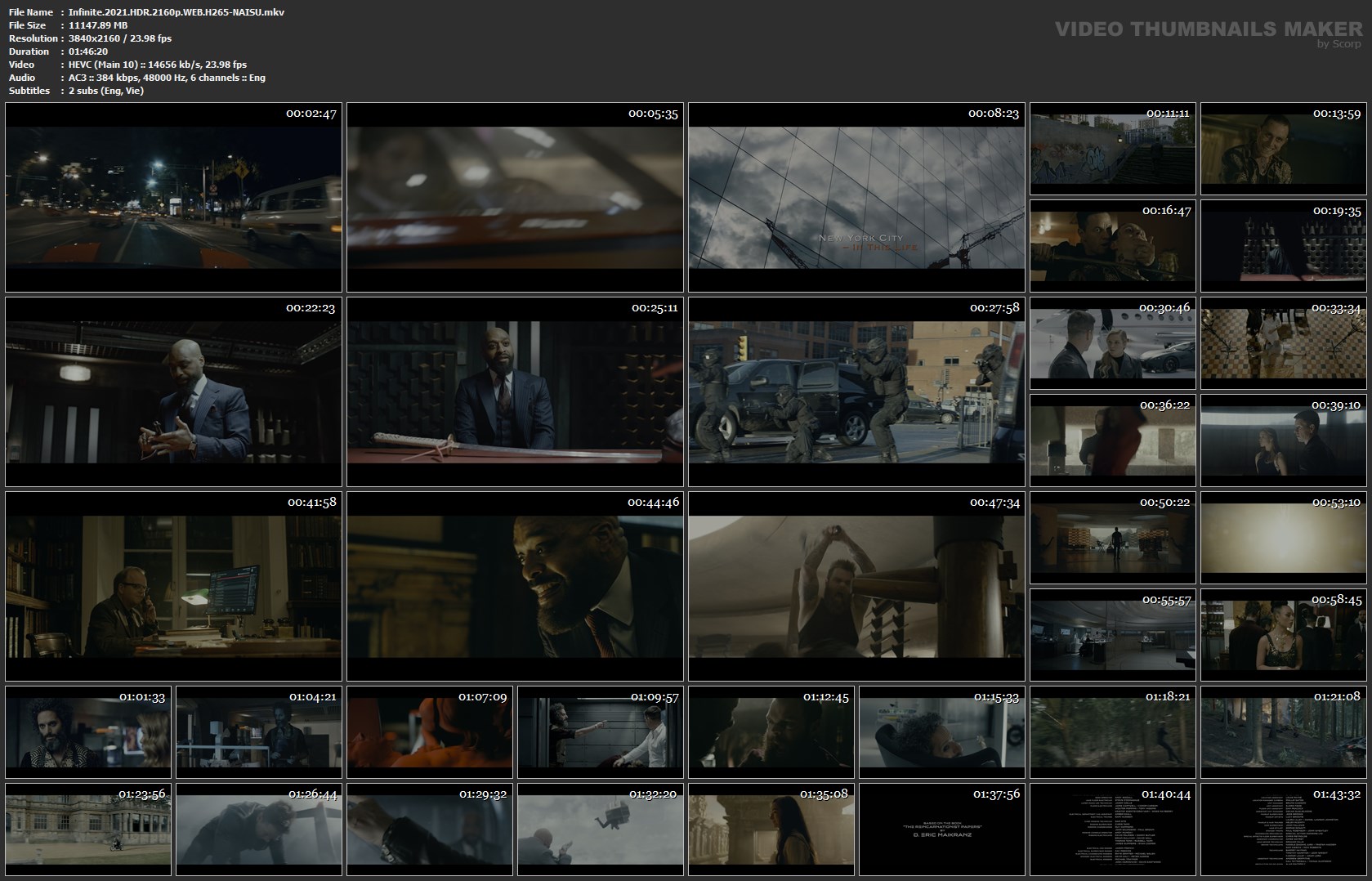Select the thumbnail at 01:12:45
1372x881 pixels.
pos(771,732)
